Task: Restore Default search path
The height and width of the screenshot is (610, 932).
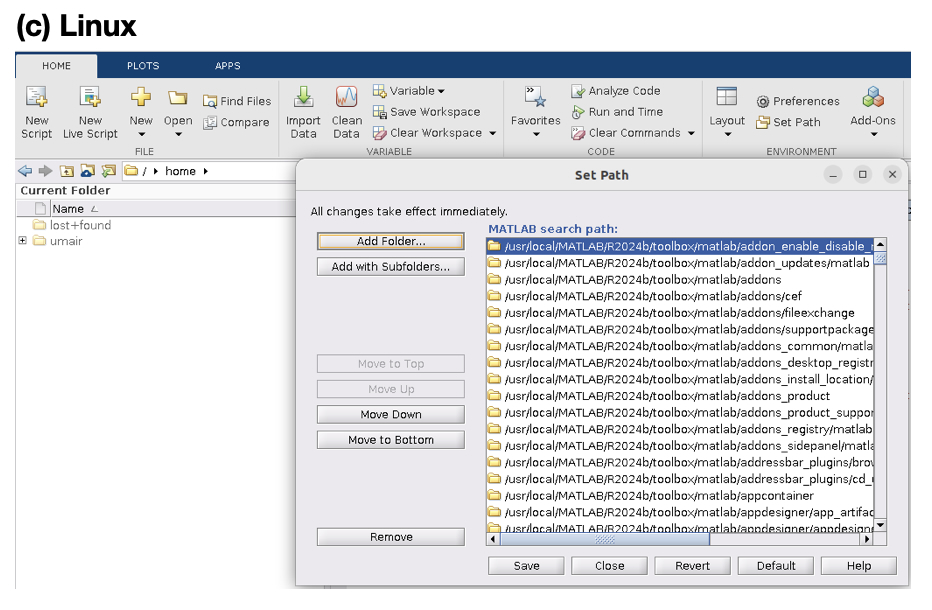Action: coord(776,566)
